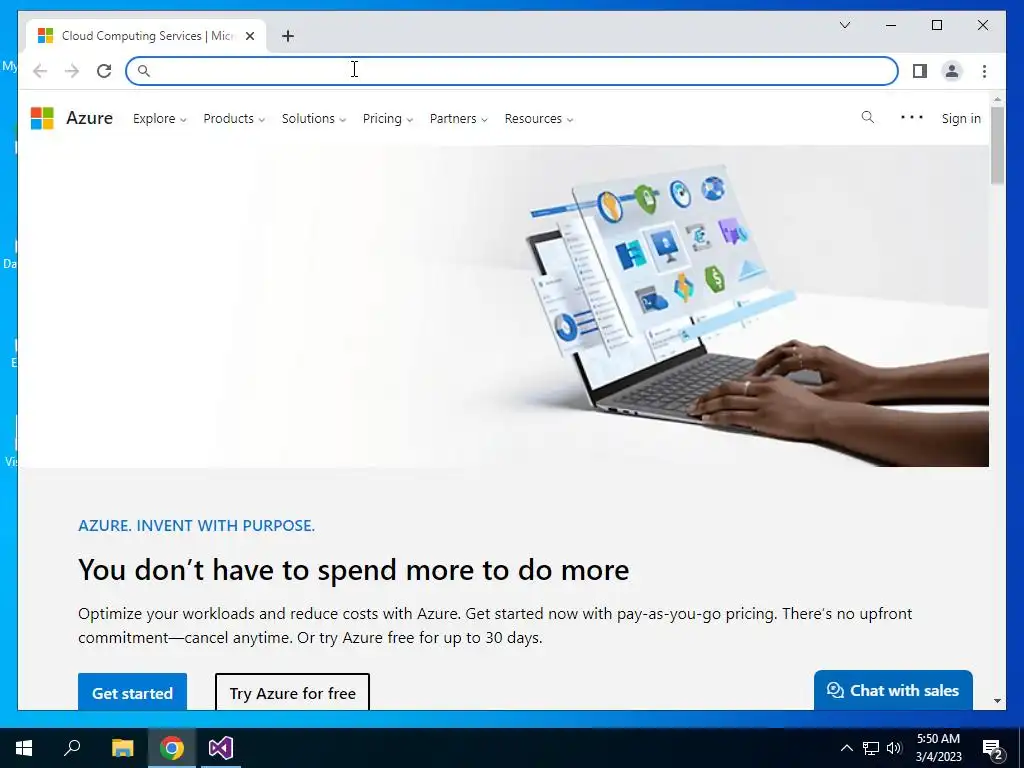1024x768 pixels.
Task: Open the network tray icon
Action: click(871, 748)
